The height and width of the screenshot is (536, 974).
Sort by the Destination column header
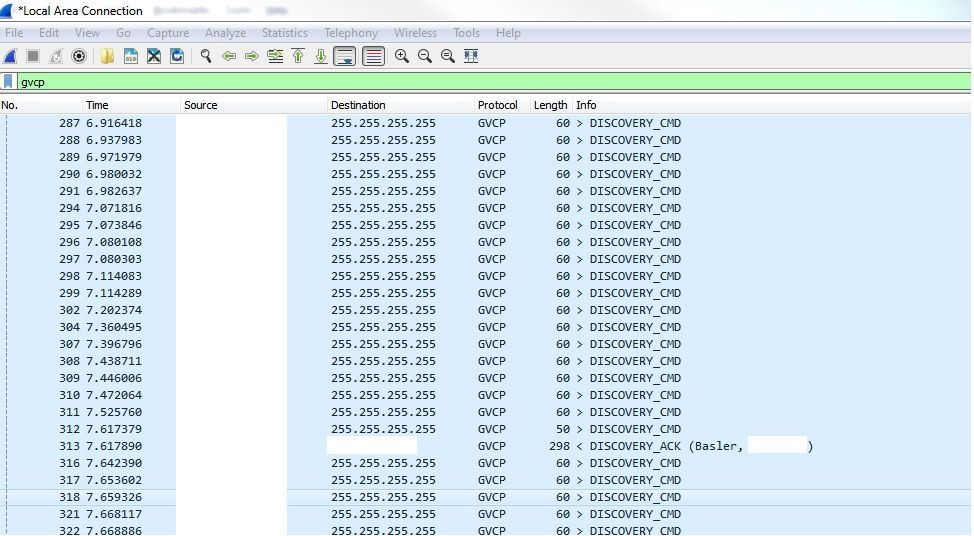pos(401,105)
